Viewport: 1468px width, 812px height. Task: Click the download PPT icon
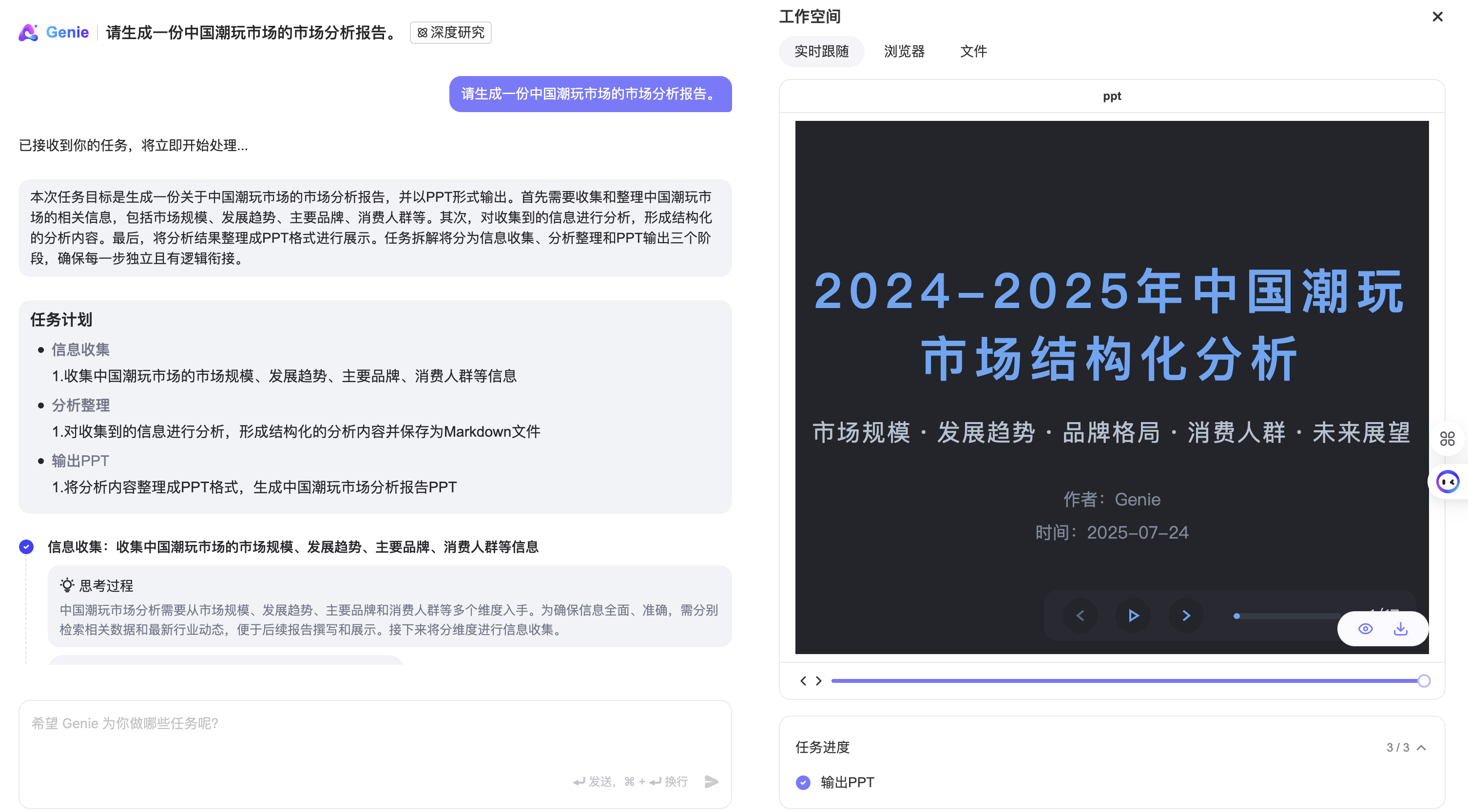point(1400,629)
